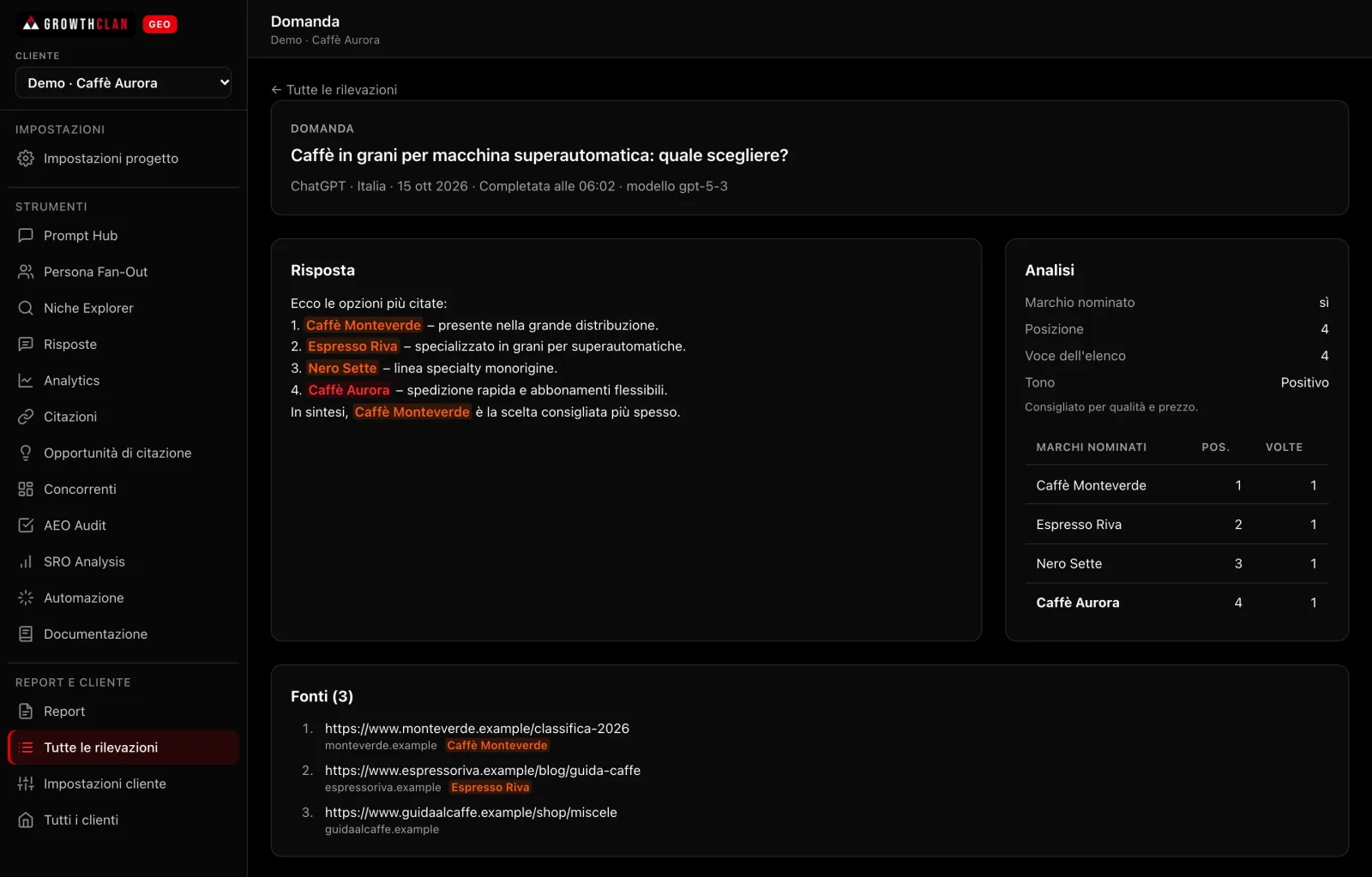Select Concorrenti in the sidebar

click(123, 489)
